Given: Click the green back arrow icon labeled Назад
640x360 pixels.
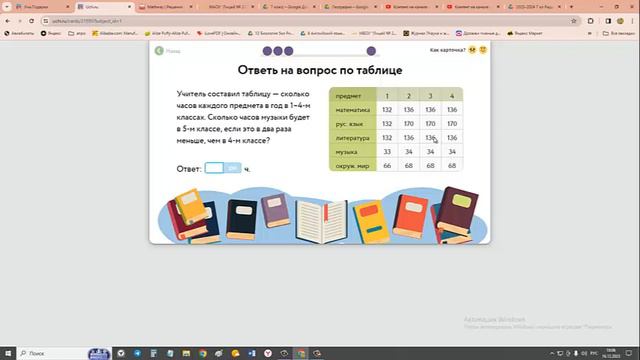Looking at the screenshot, I should [159, 51].
